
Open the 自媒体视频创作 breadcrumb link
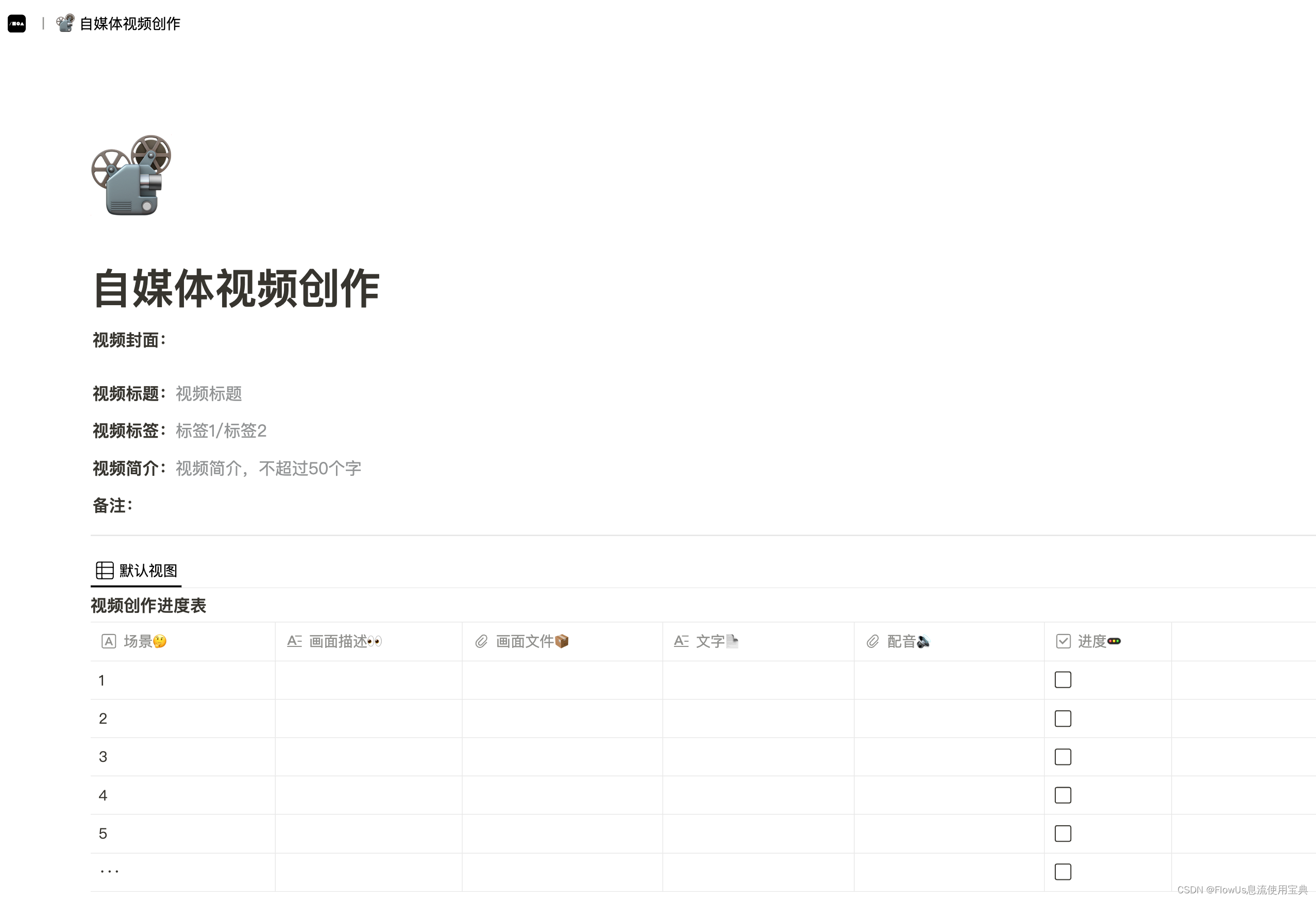pyautogui.click(x=130, y=23)
